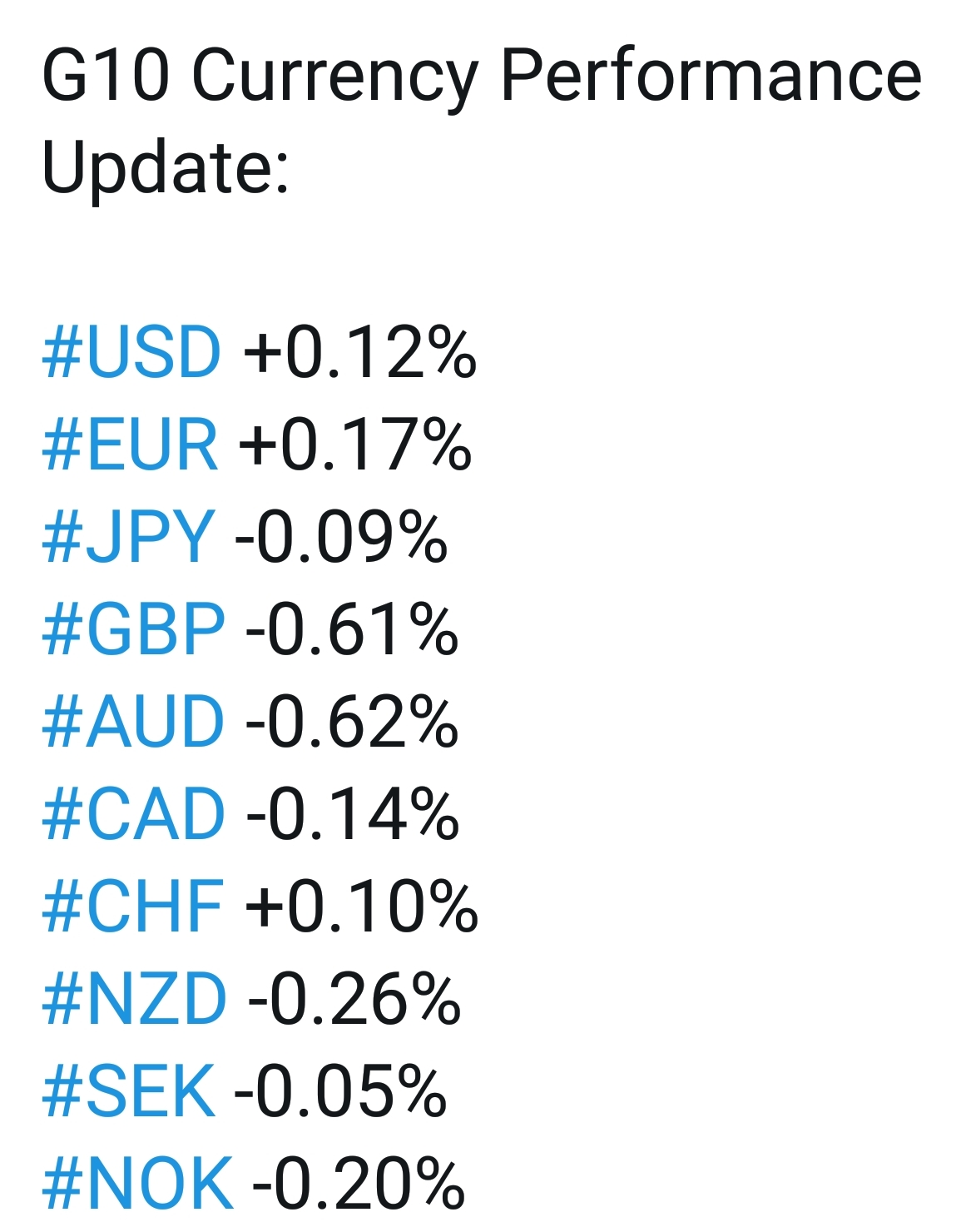Image resolution: width=961 pixels, height=1232 pixels.
Task: Click the USD +0.12% value
Action: [x=359, y=352]
